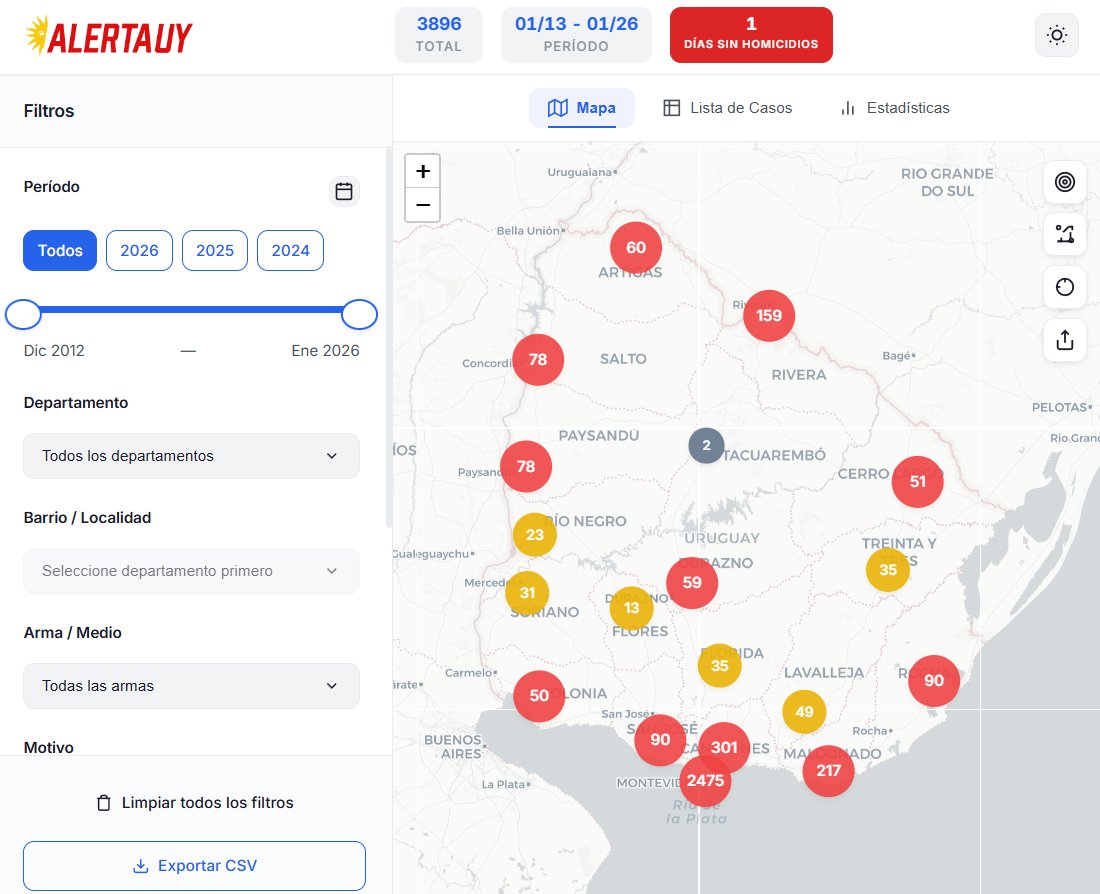Open the Estadísticas tab
Image resolution: width=1100 pixels, height=894 pixels.
click(894, 108)
